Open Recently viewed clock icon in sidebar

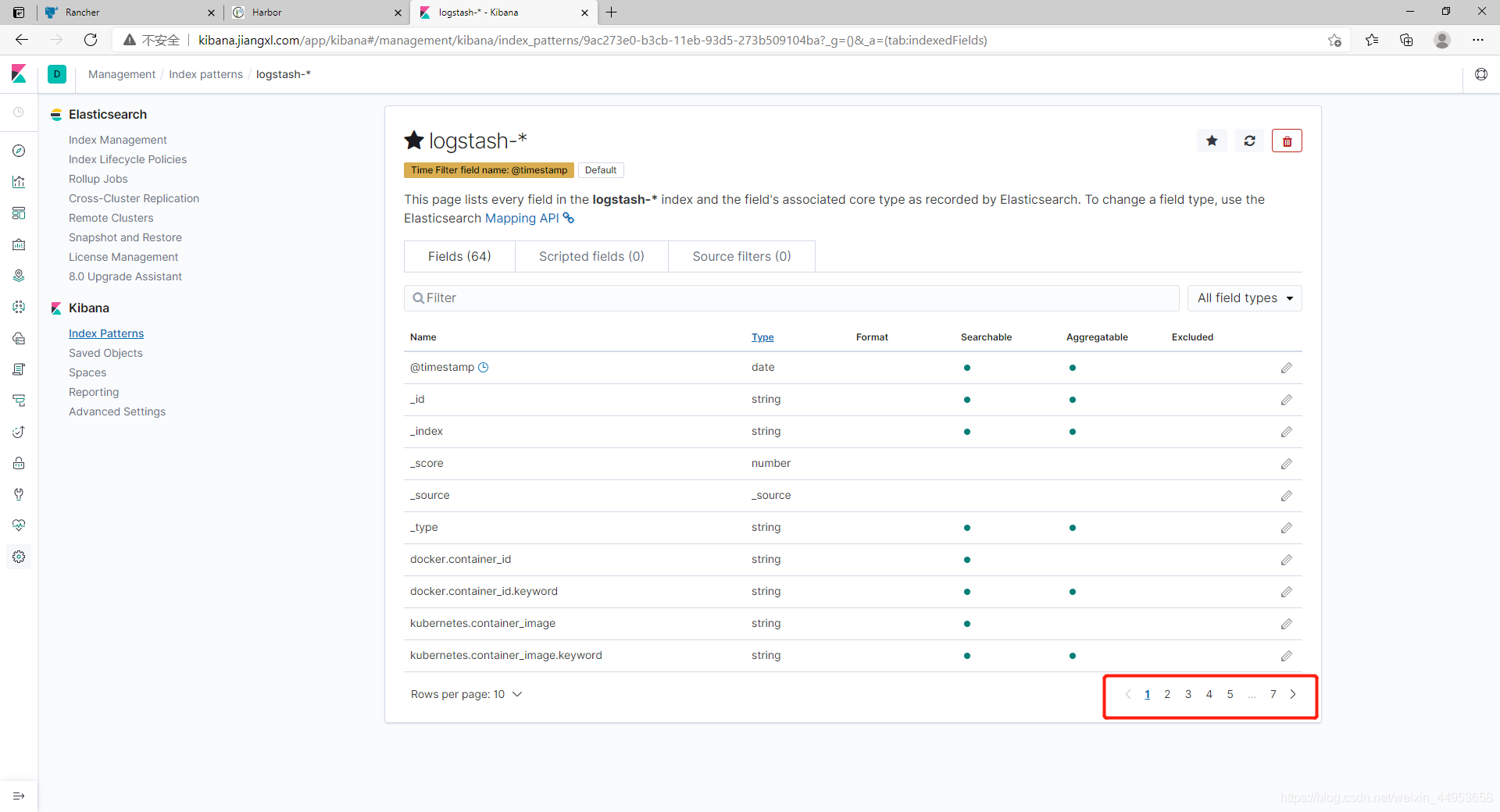[x=19, y=112]
